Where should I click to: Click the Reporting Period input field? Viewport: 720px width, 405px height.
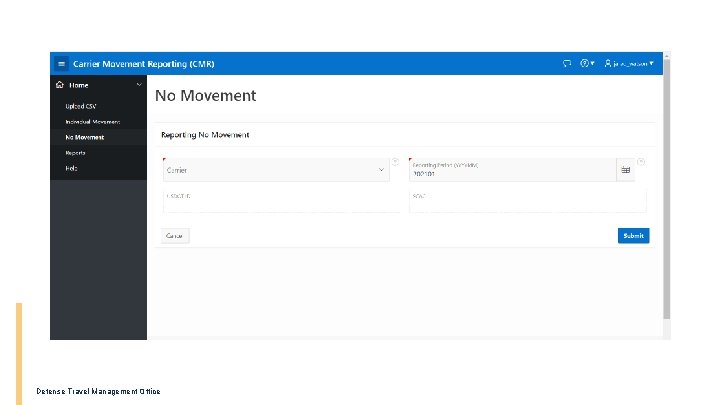tap(512, 170)
